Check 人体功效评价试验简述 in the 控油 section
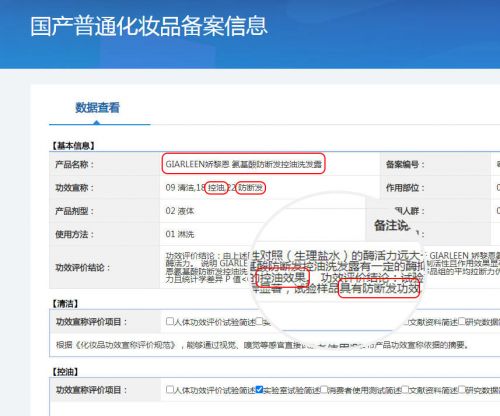500x416 pixels. 170,389
